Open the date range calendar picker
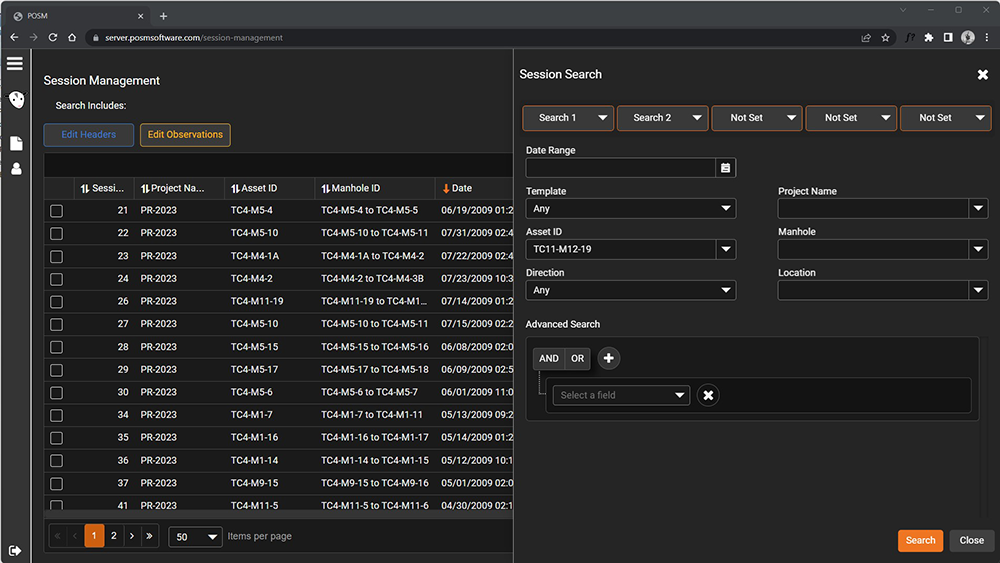This screenshot has height=563, width=1000. tap(725, 168)
